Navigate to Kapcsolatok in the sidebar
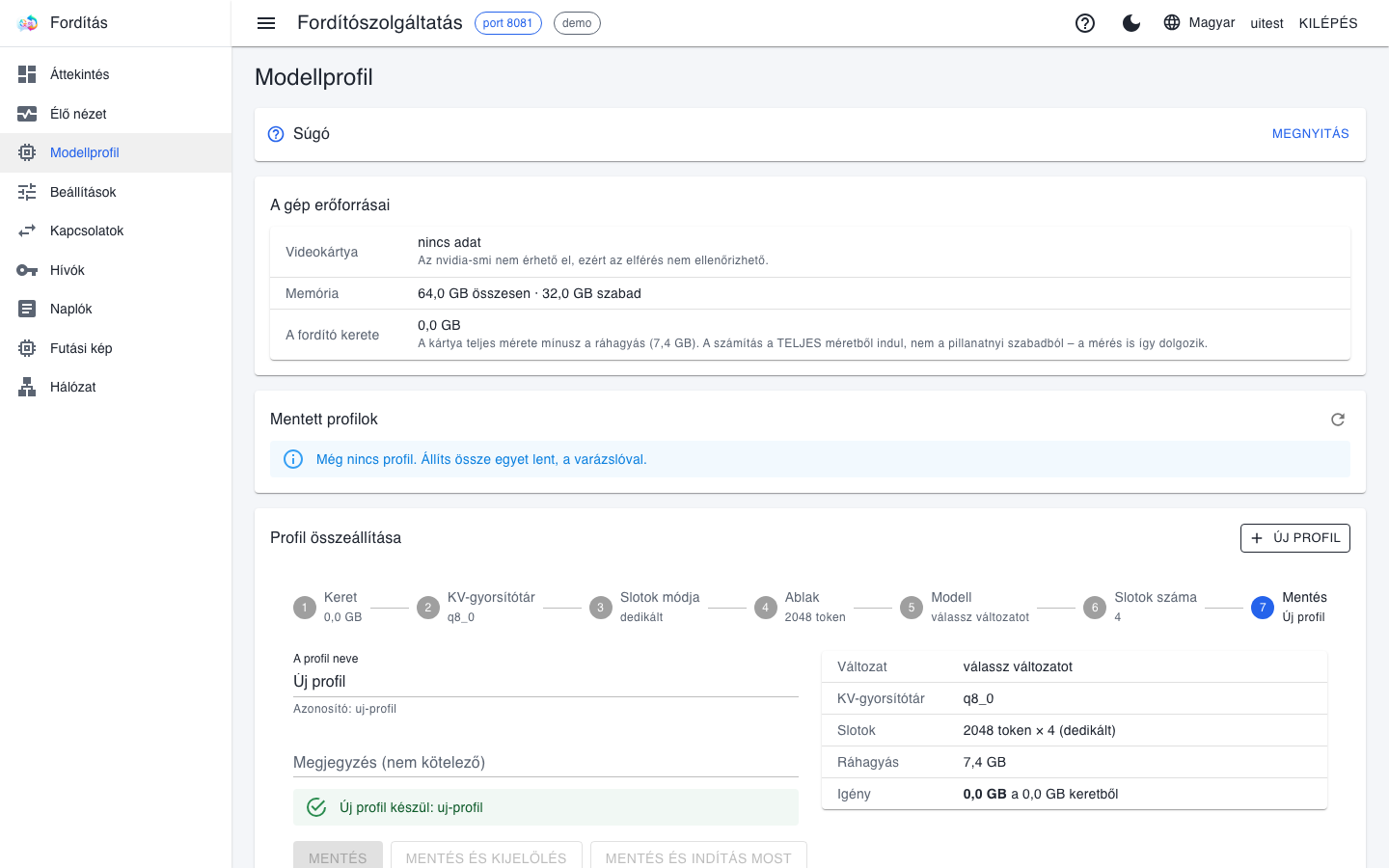The image size is (1389, 868). 116,231
